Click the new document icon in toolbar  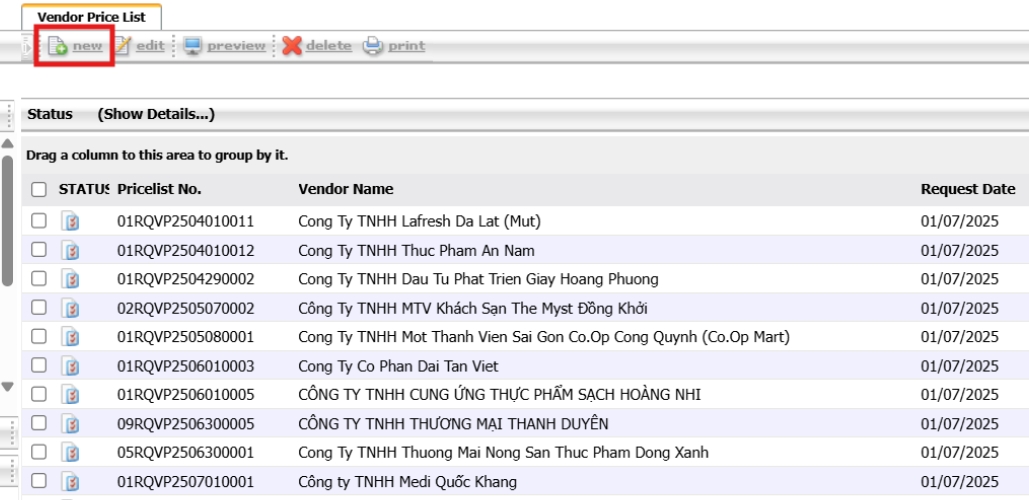pyautogui.click(x=58, y=46)
